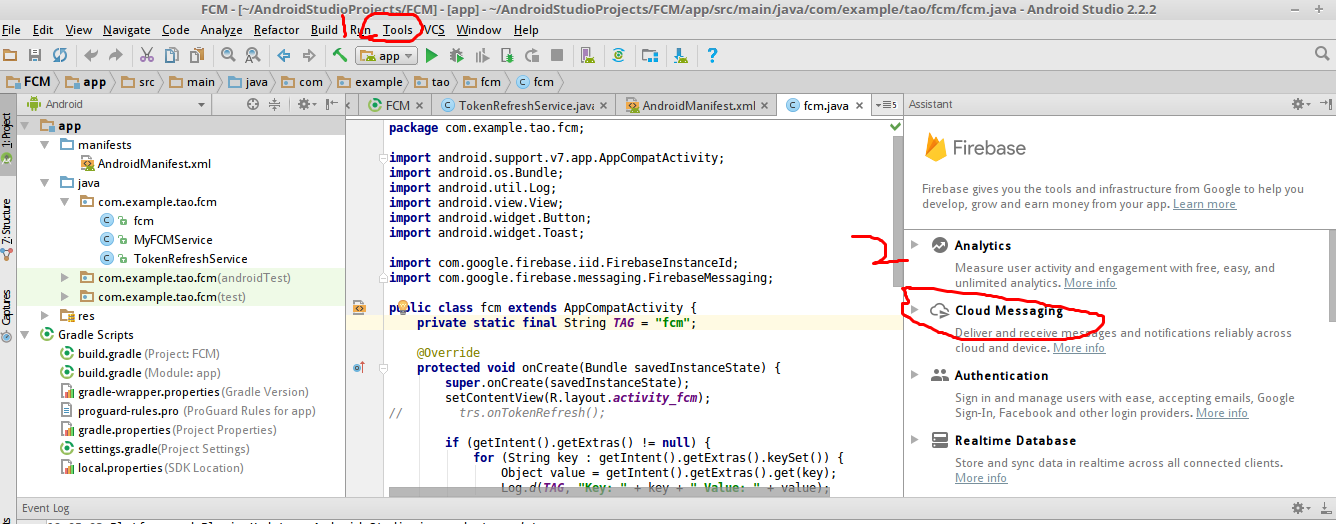Click the Cut scissors icon
This screenshot has height=524, width=1336.
[146, 55]
